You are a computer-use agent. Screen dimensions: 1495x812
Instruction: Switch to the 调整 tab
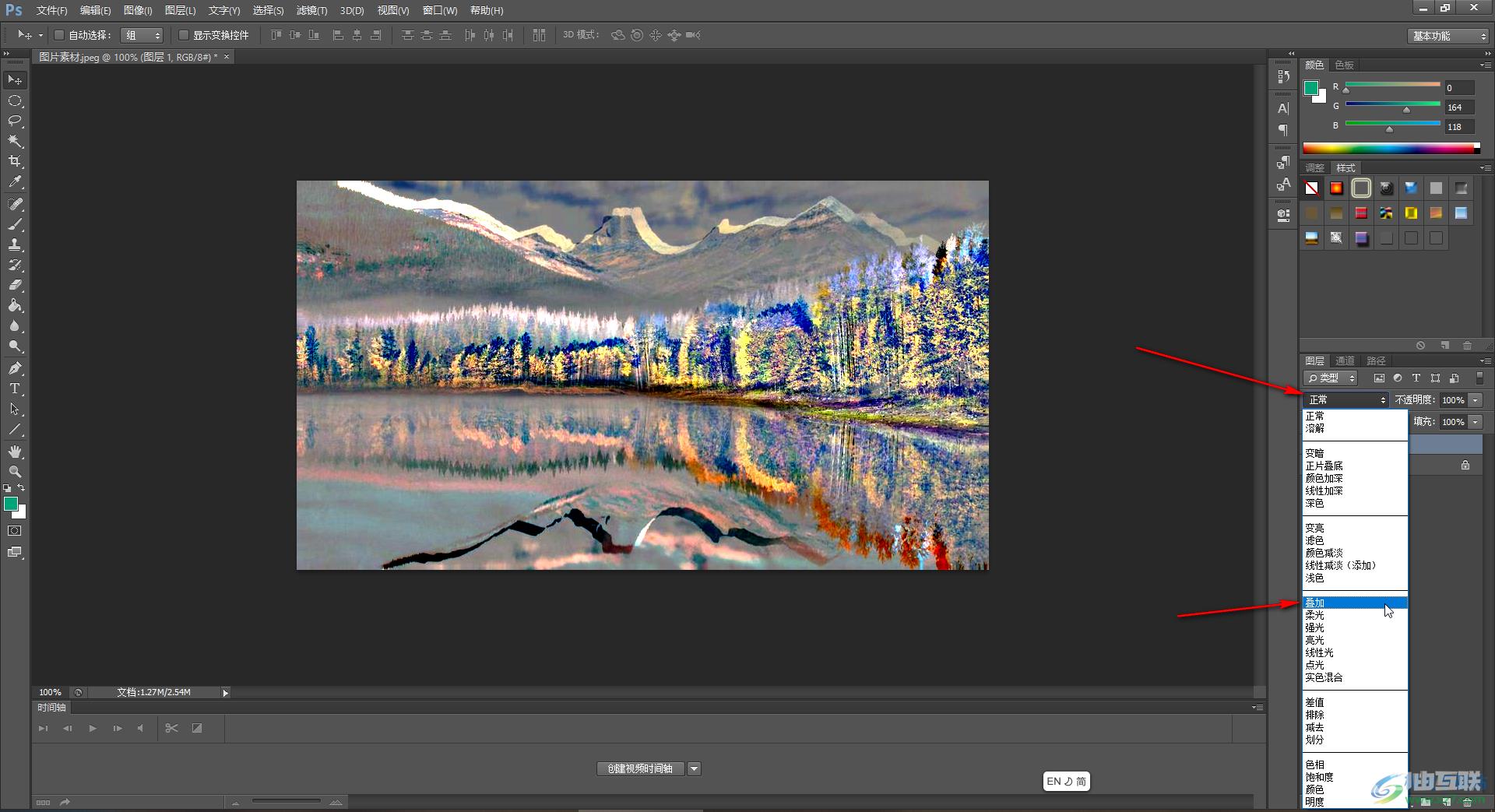[x=1315, y=167]
